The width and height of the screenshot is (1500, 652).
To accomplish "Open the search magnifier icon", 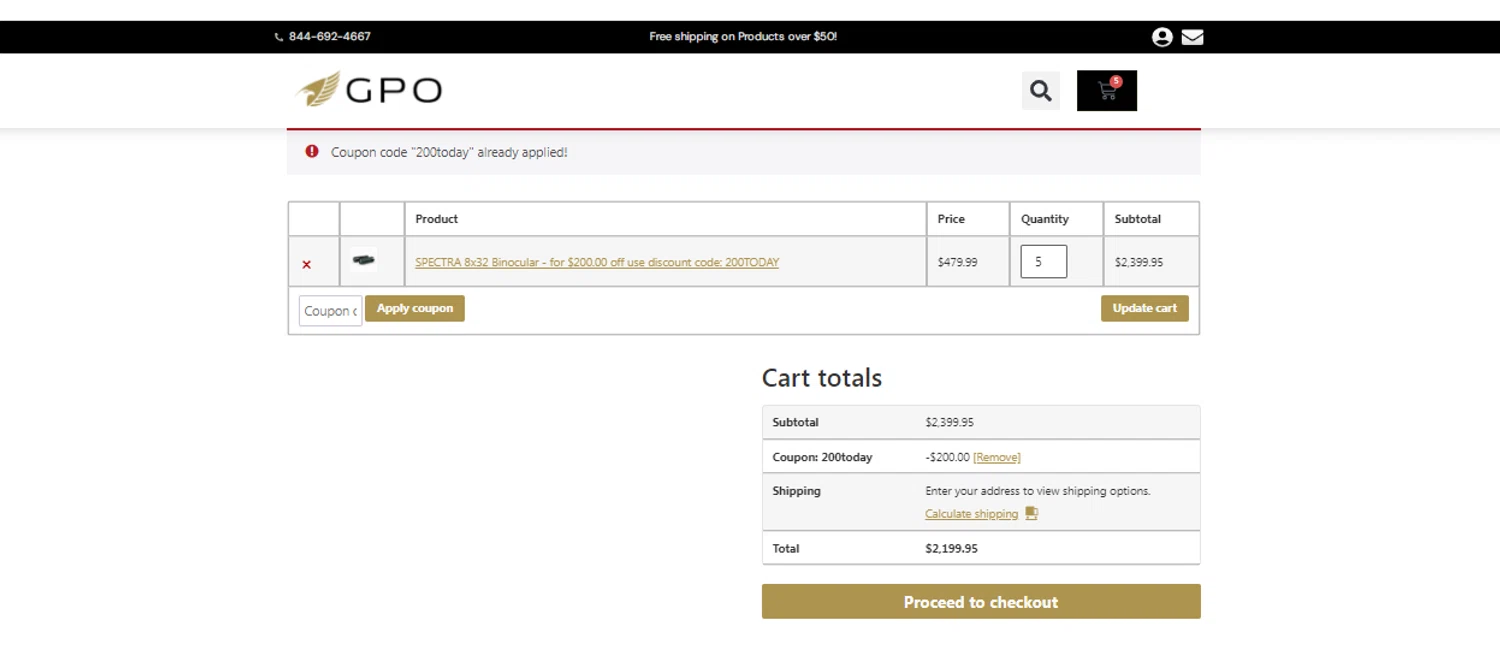I will (1041, 91).
